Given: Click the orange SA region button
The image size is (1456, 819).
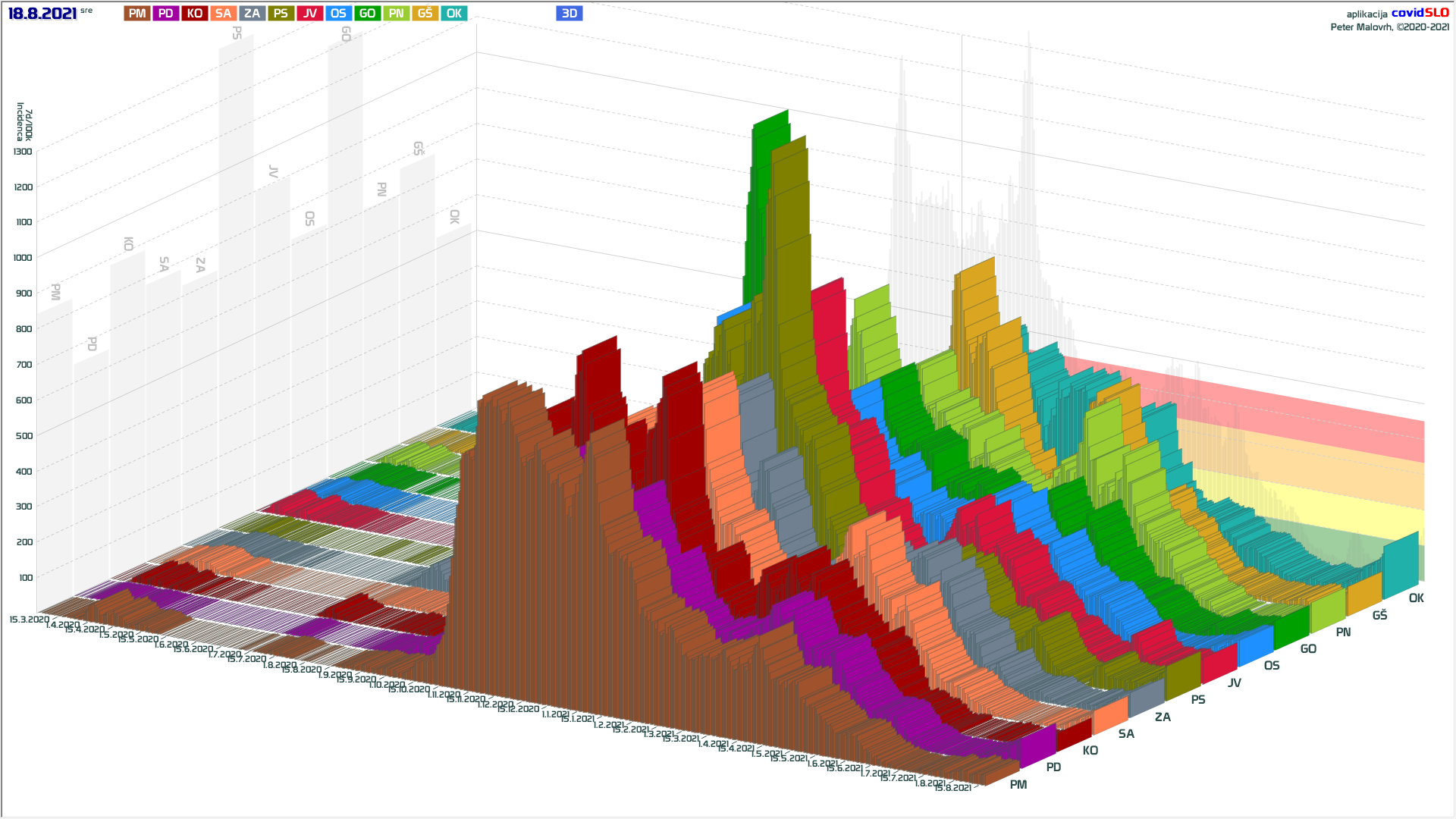Looking at the screenshot, I should coord(224,14).
